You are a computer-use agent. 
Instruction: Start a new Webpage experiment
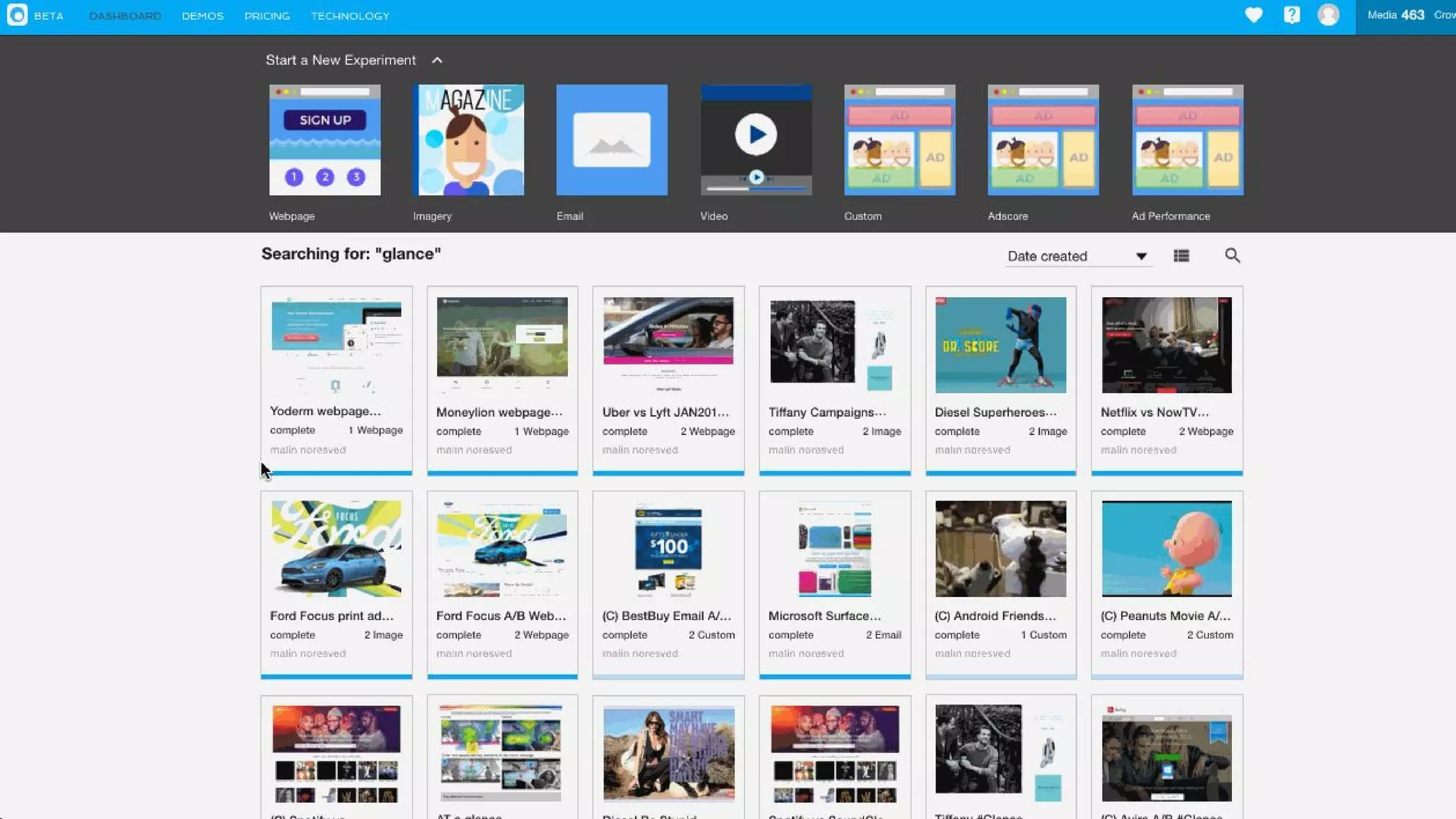[x=325, y=140]
